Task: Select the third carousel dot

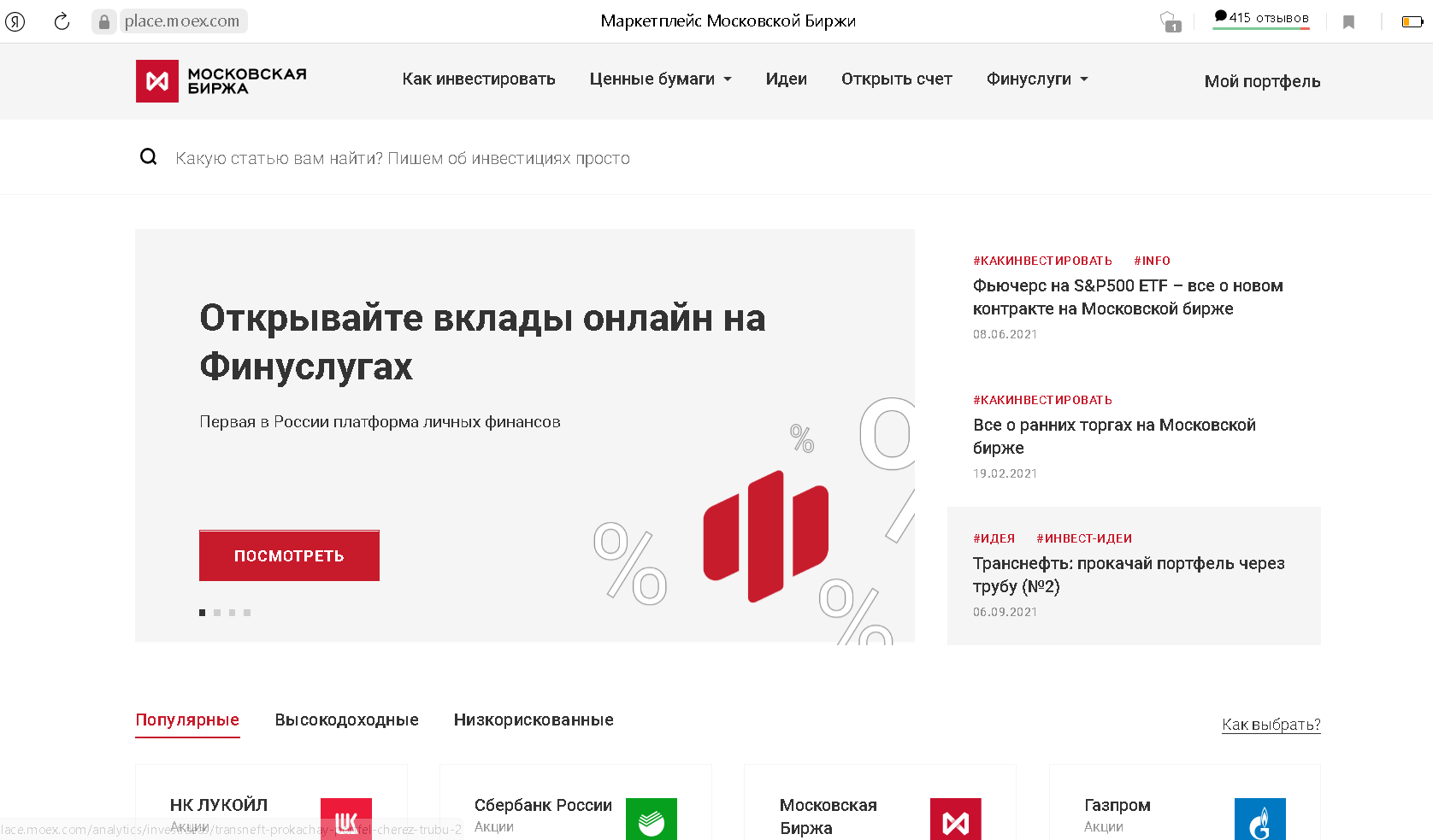Action: [x=232, y=613]
